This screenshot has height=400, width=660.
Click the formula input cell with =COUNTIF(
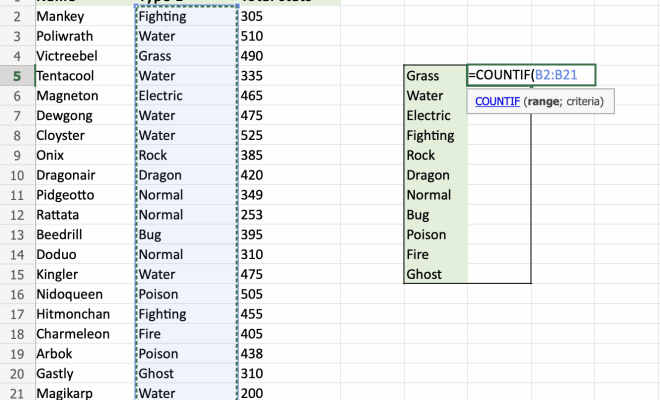(x=531, y=75)
